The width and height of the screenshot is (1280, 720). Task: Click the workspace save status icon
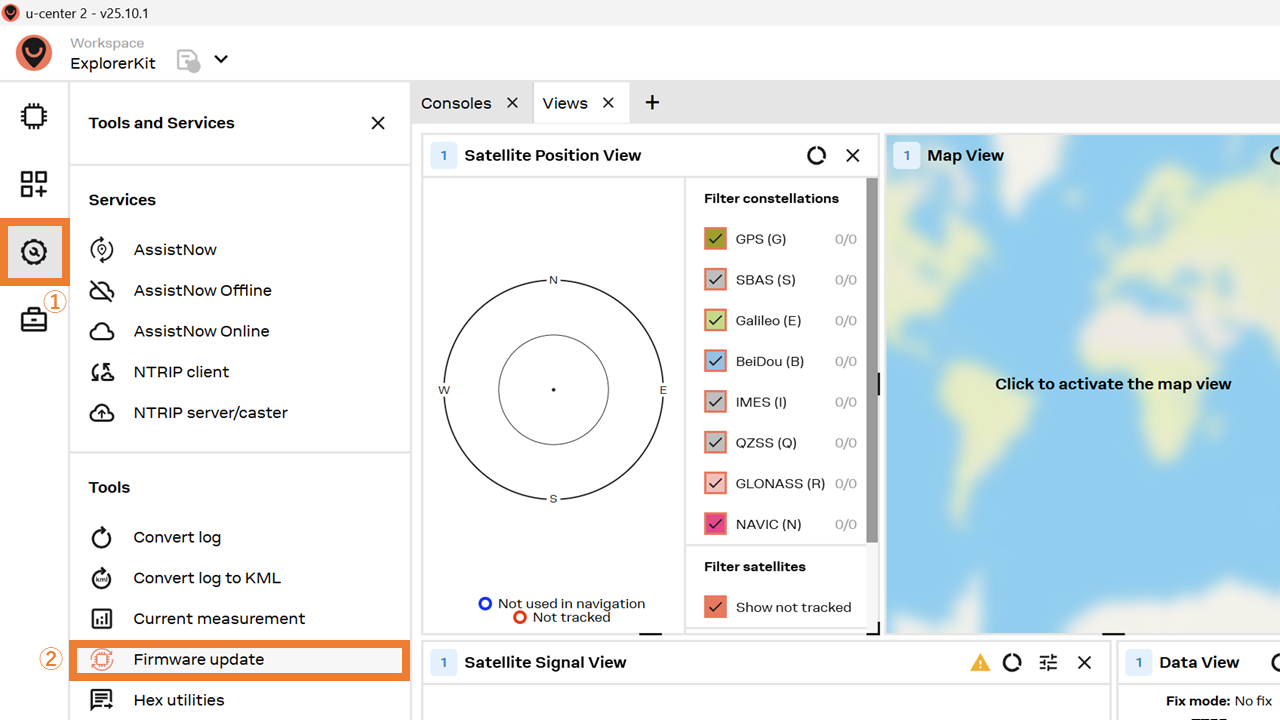(188, 60)
